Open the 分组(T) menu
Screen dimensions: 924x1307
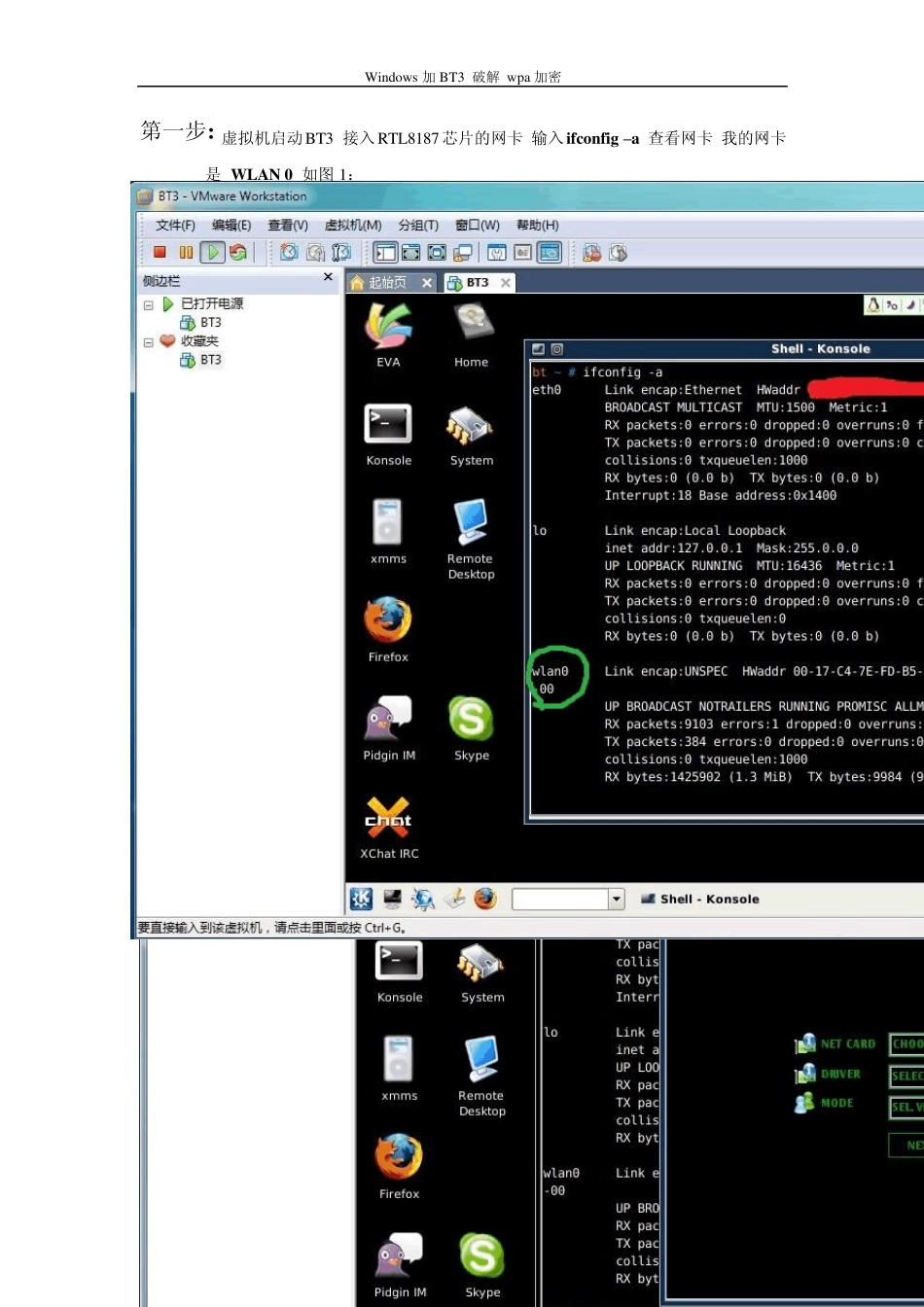point(418,225)
